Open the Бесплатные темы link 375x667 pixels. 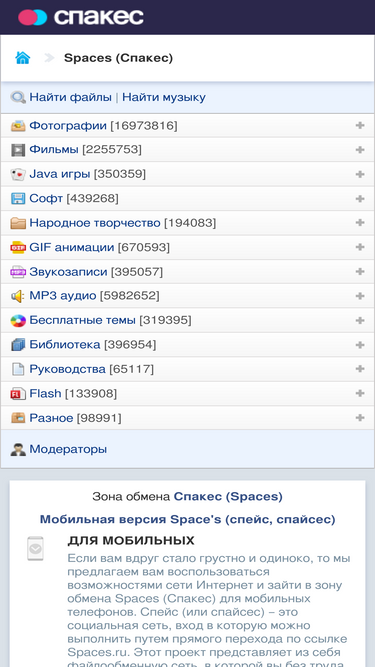point(82,320)
